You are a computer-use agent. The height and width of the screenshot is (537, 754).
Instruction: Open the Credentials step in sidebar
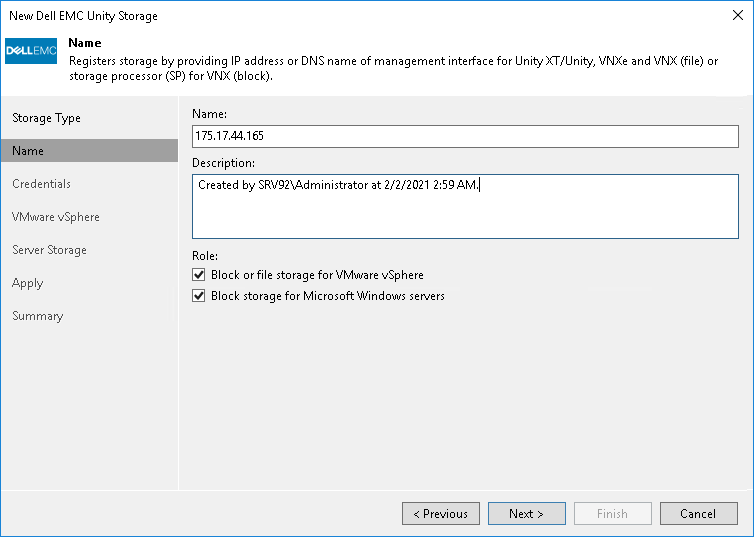click(x=41, y=184)
